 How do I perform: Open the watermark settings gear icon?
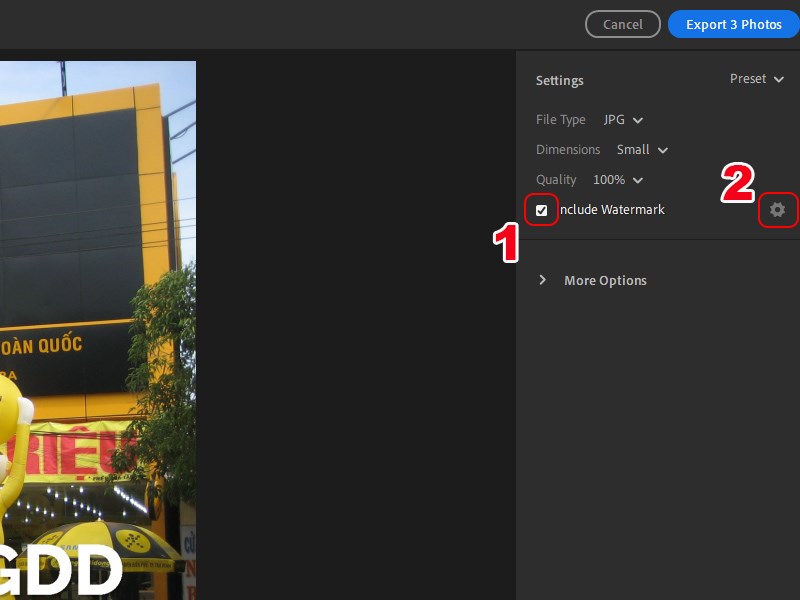(x=778, y=210)
